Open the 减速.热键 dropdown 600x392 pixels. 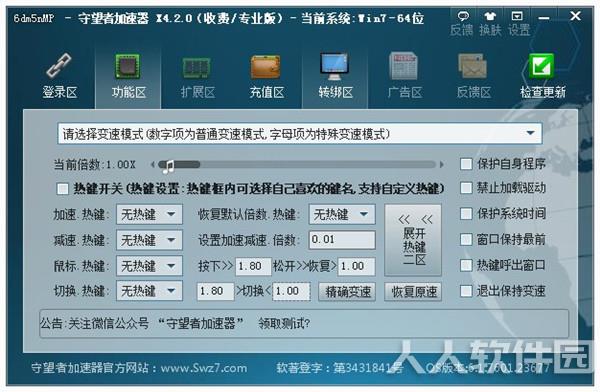[x=149, y=240]
